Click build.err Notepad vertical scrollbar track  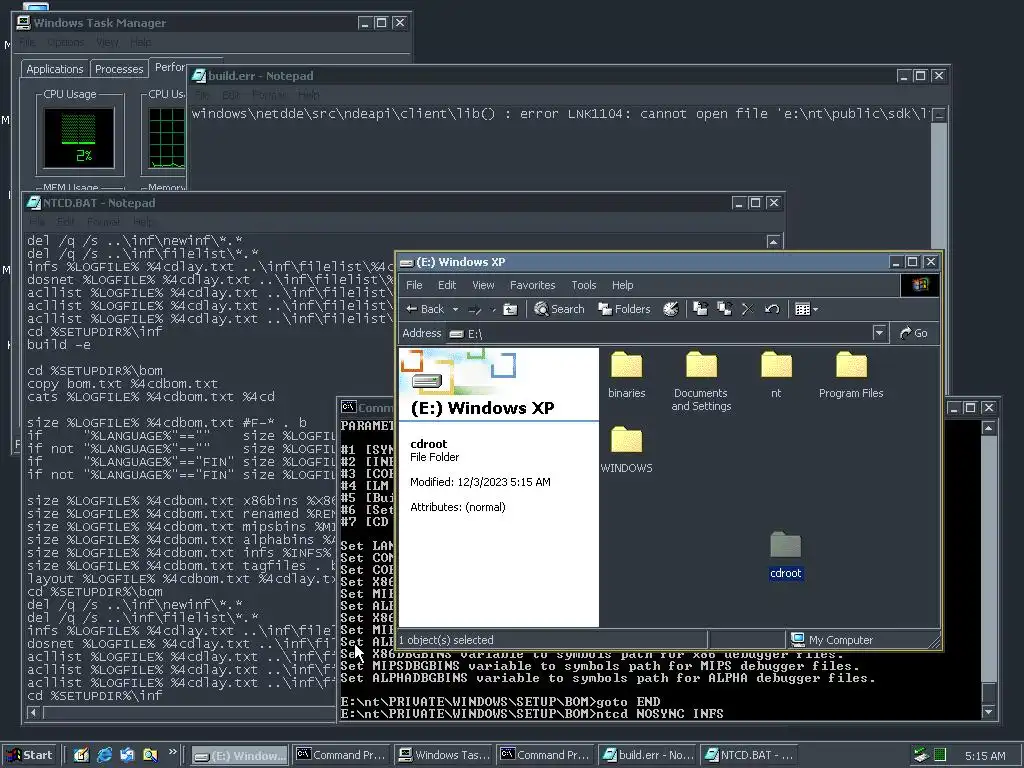tap(938, 186)
